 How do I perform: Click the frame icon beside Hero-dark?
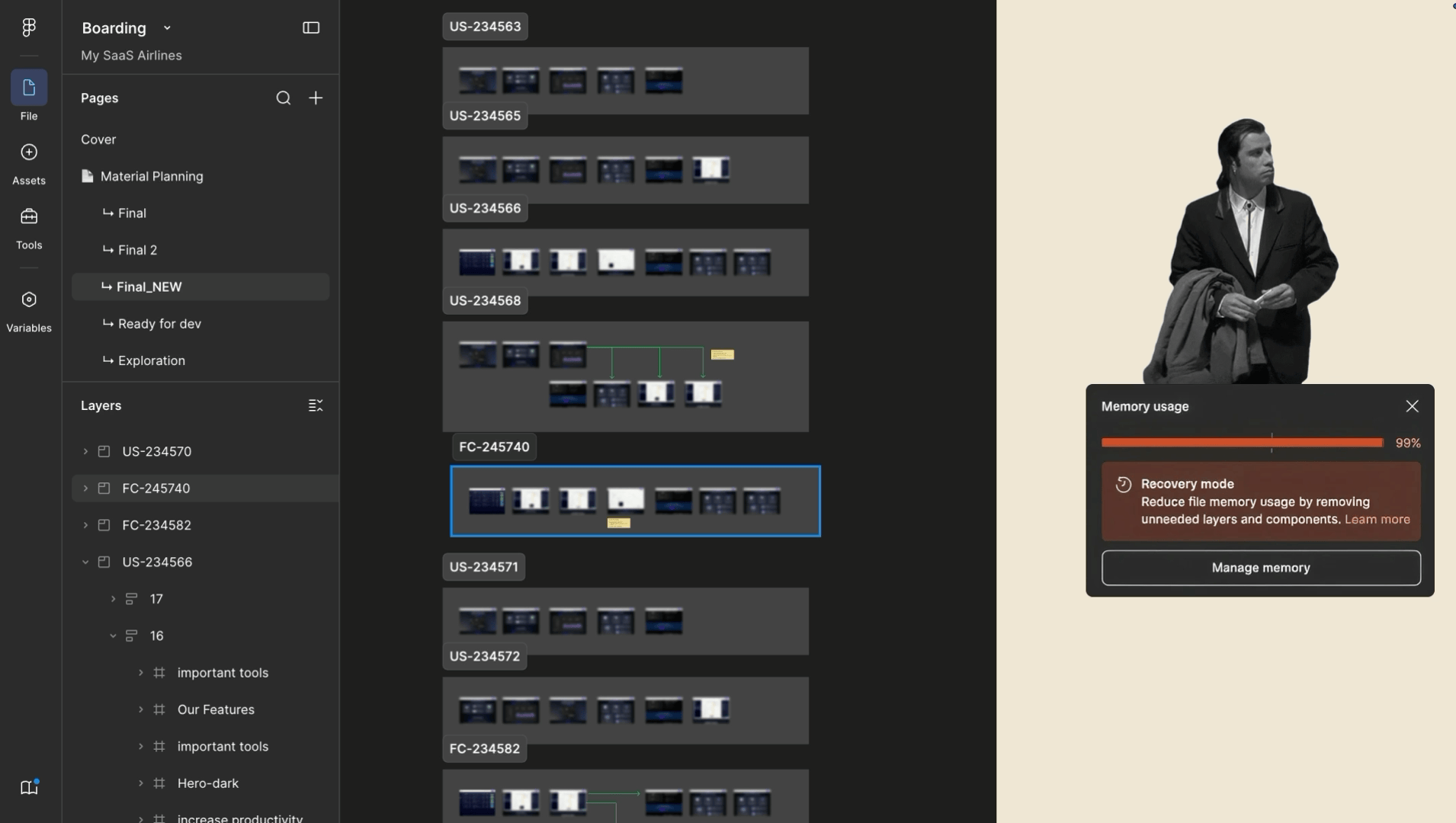pos(159,783)
